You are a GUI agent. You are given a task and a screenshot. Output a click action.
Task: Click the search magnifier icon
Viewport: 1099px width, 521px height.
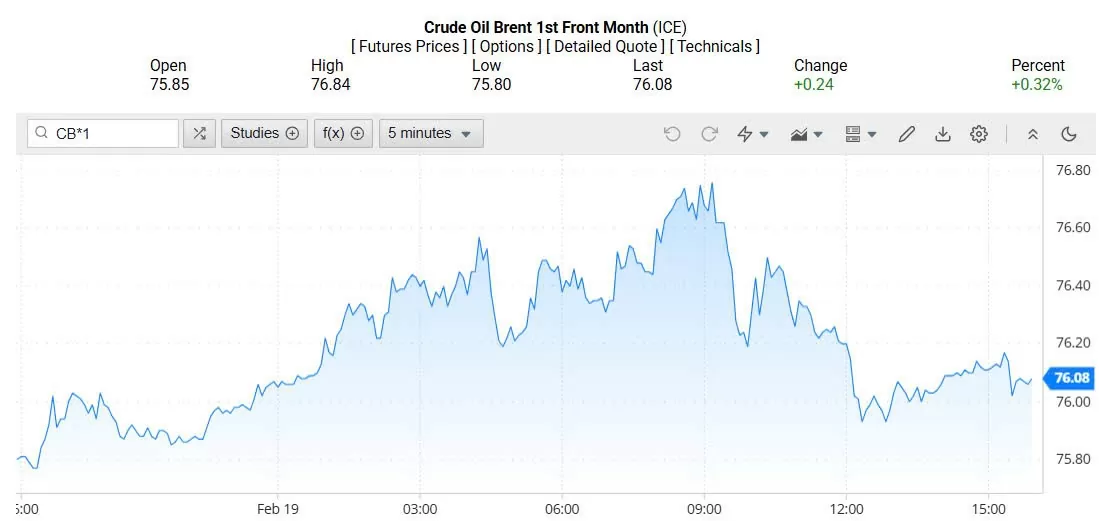pyautogui.click(x=41, y=133)
